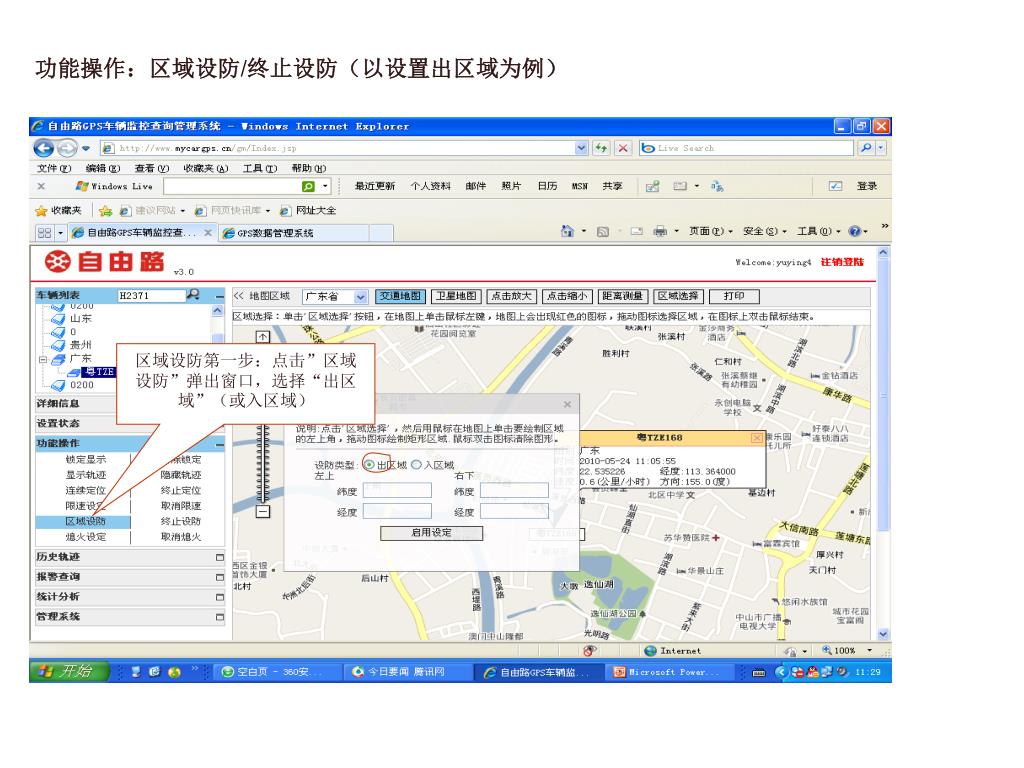The height and width of the screenshot is (768, 1024).
Task: Click the 左上 纬度 input field
Action: pos(397,491)
